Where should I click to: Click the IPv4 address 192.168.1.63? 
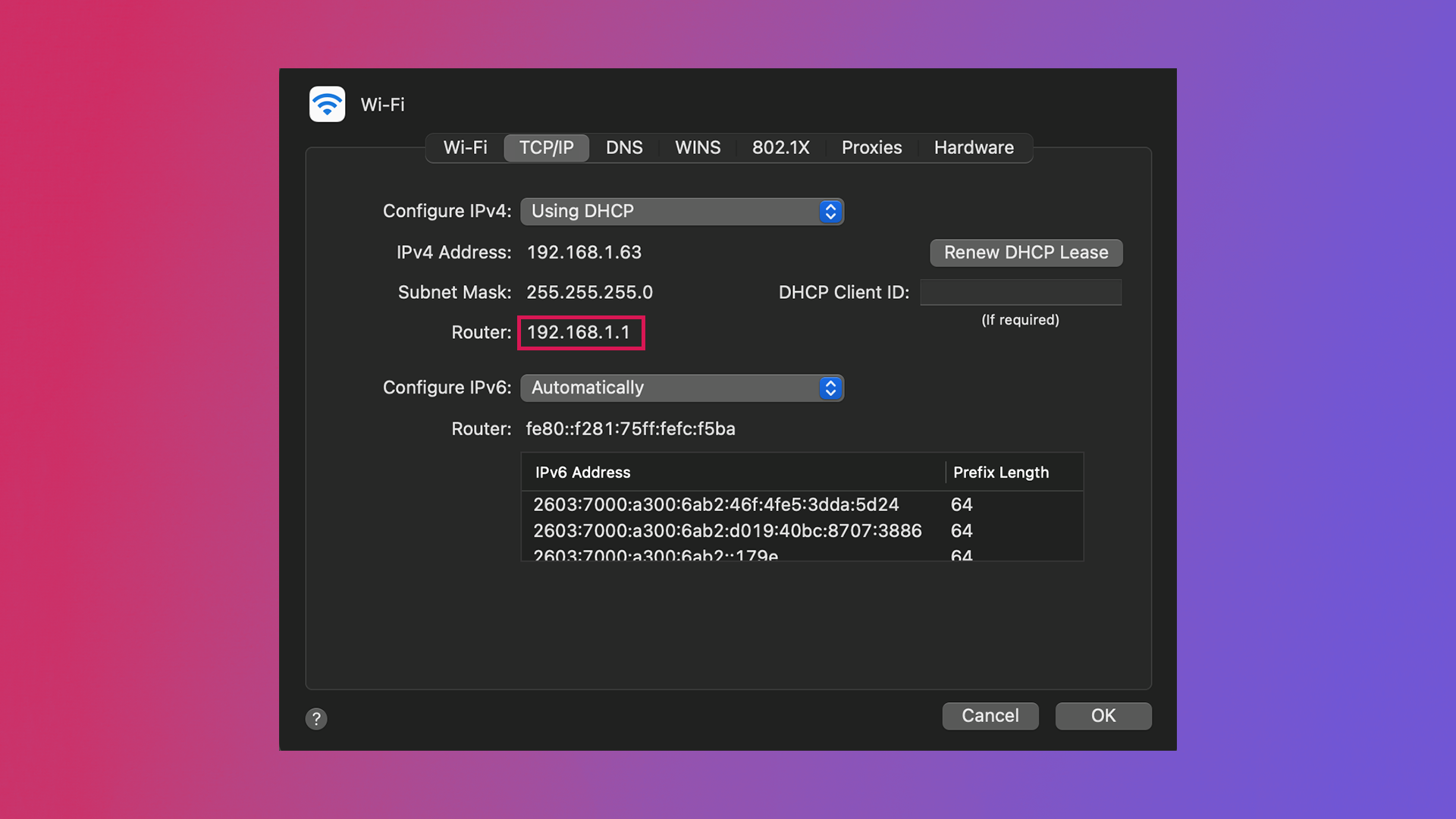(x=584, y=253)
